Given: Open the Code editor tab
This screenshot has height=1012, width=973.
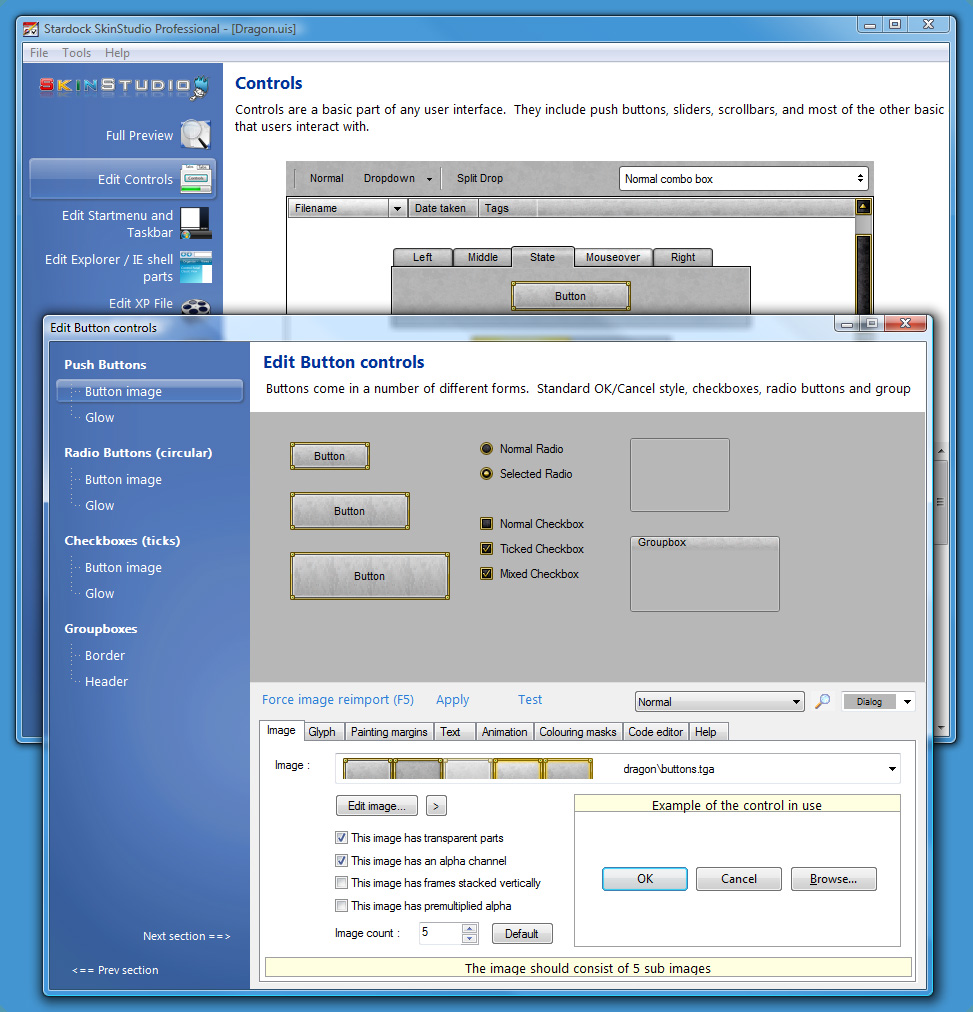Looking at the screenshot, I should click(x=656, y=732).
